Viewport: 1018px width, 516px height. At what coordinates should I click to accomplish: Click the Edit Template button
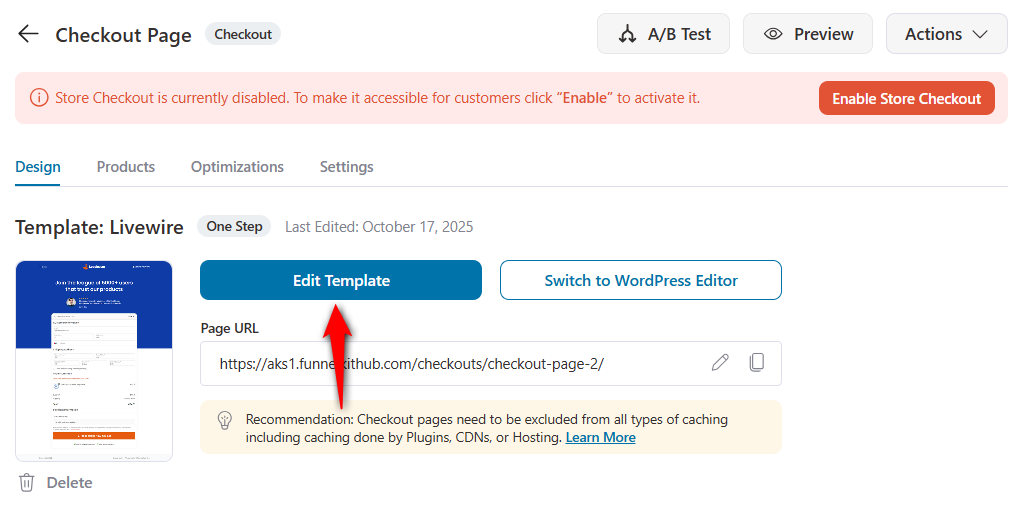[341, 281]
